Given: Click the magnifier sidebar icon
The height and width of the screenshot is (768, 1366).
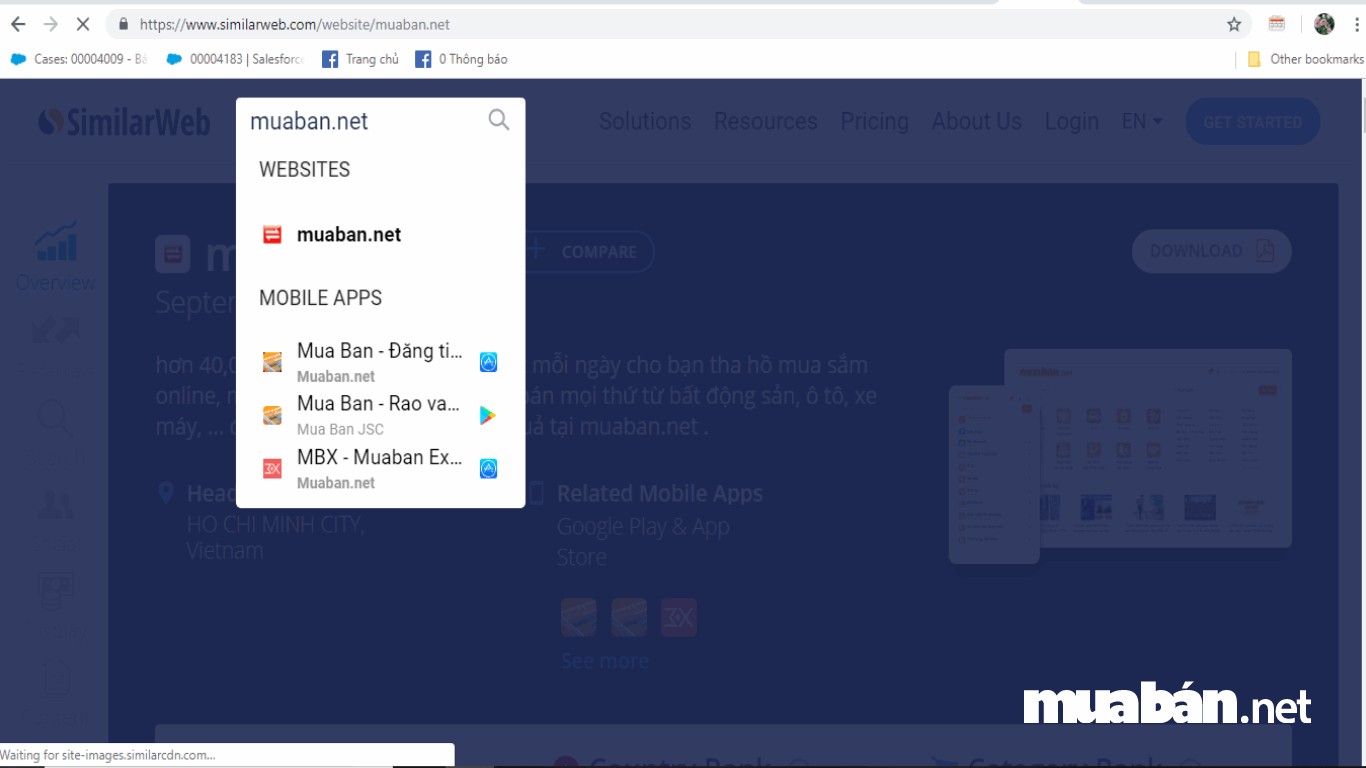Looking at the screenshot, I should point(55,420).
